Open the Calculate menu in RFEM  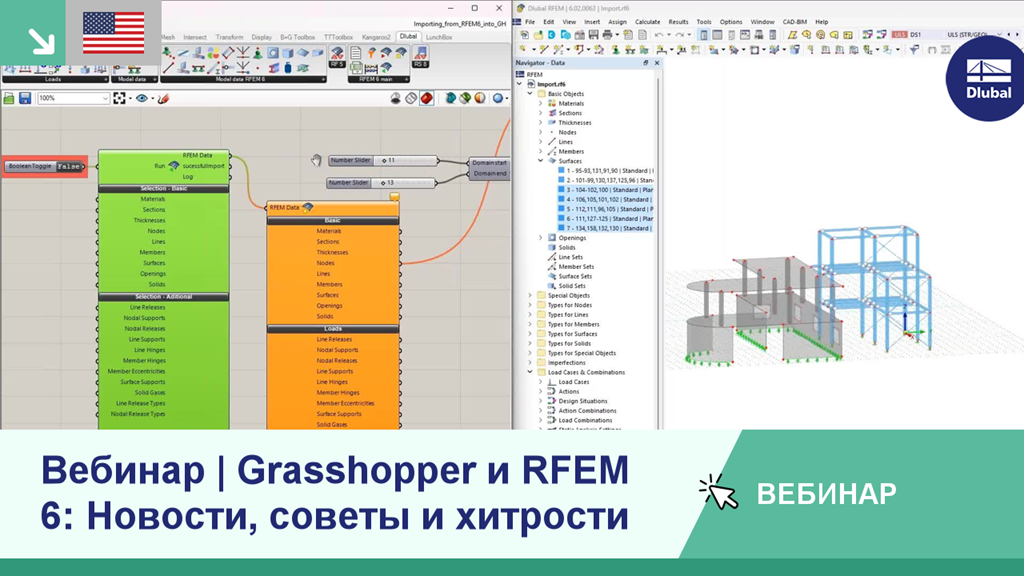(647, 22)
